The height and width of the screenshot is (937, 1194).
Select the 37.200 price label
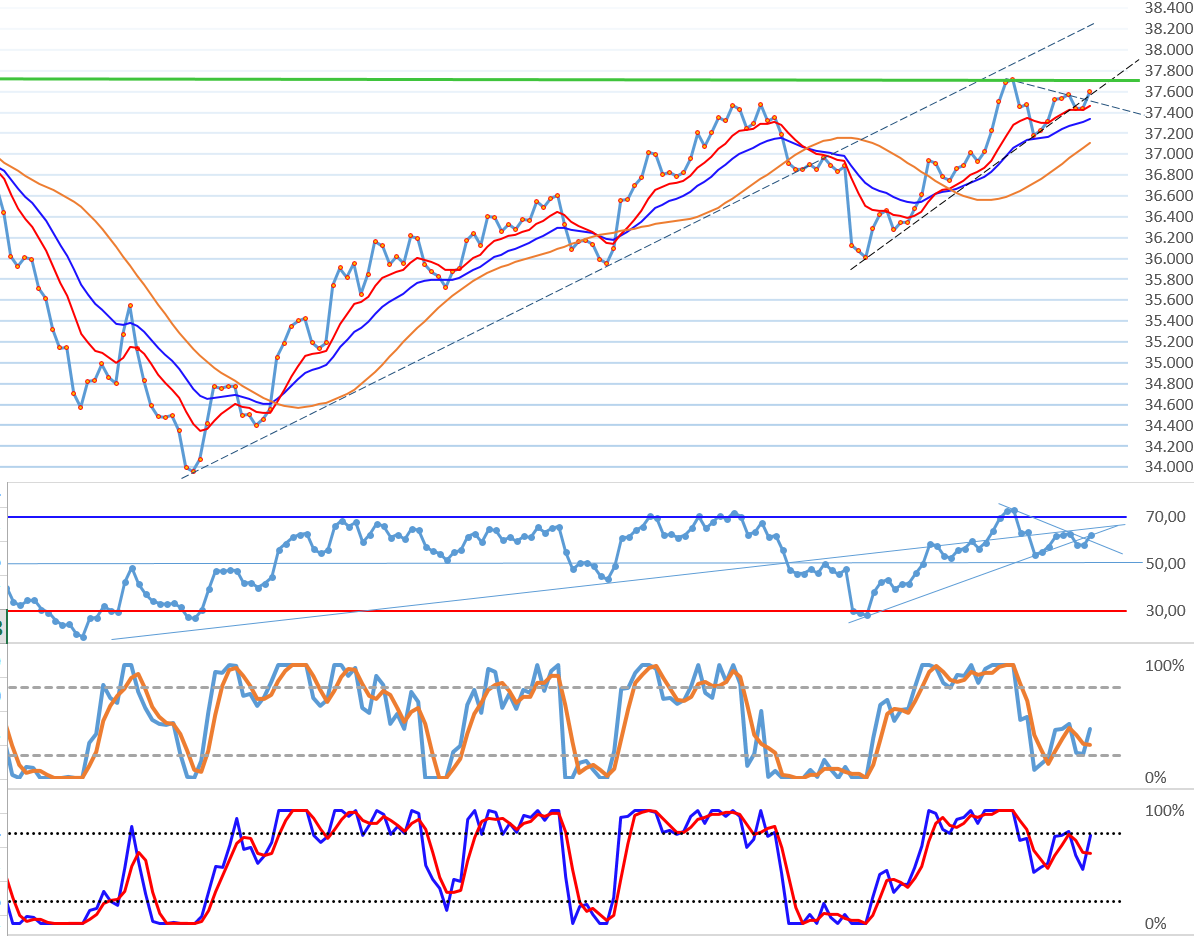[x=1169, y=133]
